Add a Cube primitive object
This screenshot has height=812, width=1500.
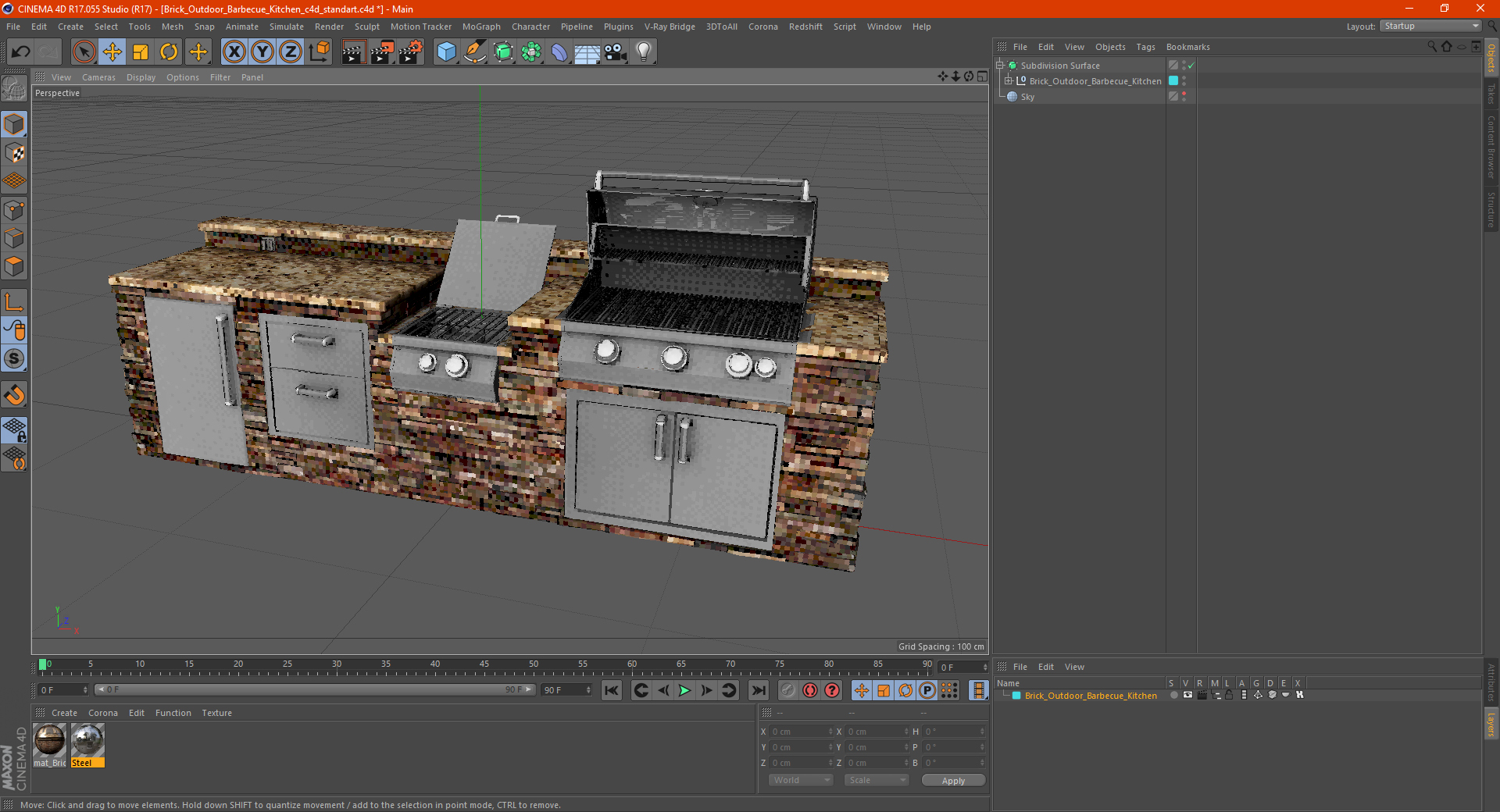coord(446,52)
